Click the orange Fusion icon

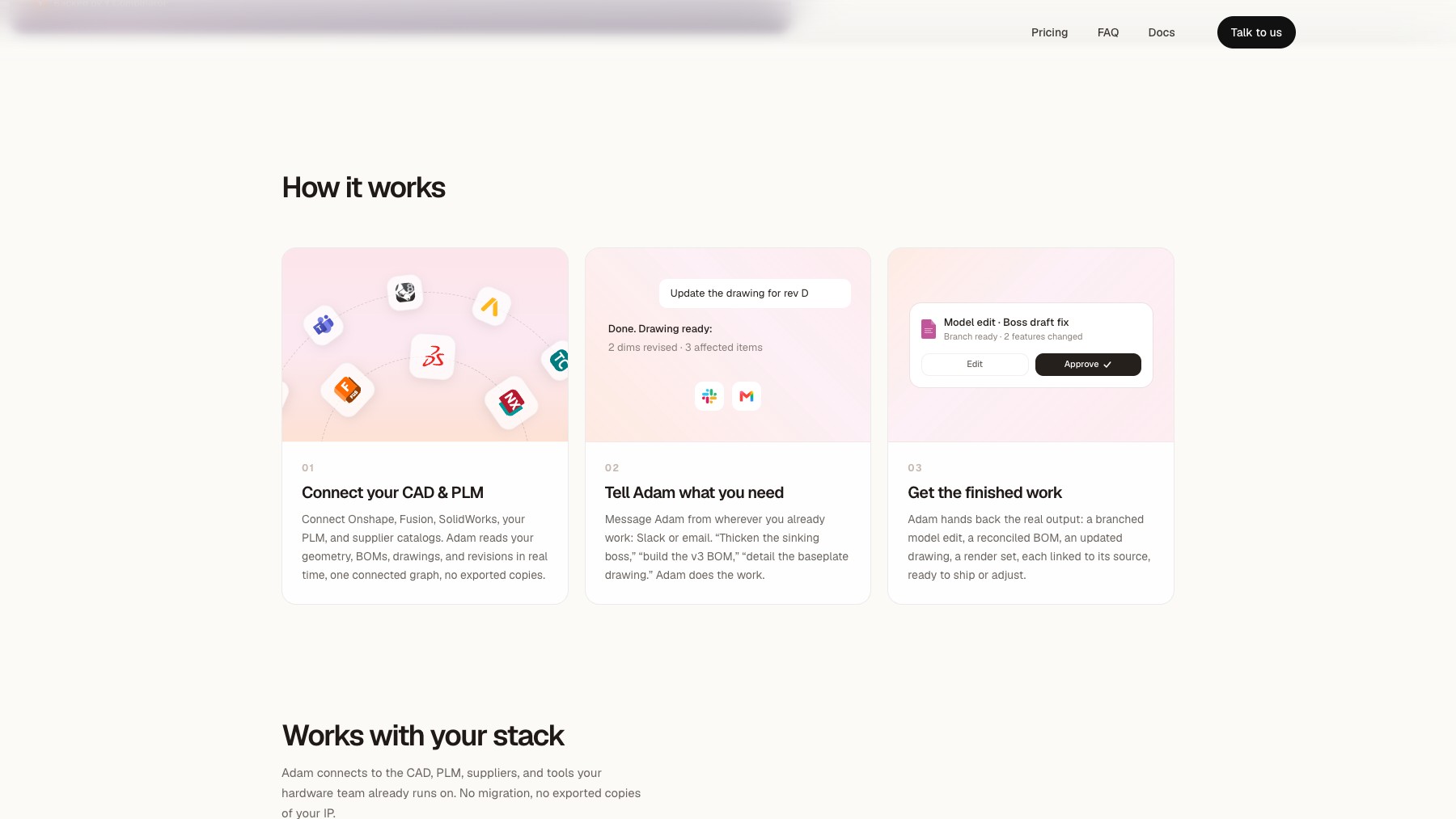coord(348,390)
